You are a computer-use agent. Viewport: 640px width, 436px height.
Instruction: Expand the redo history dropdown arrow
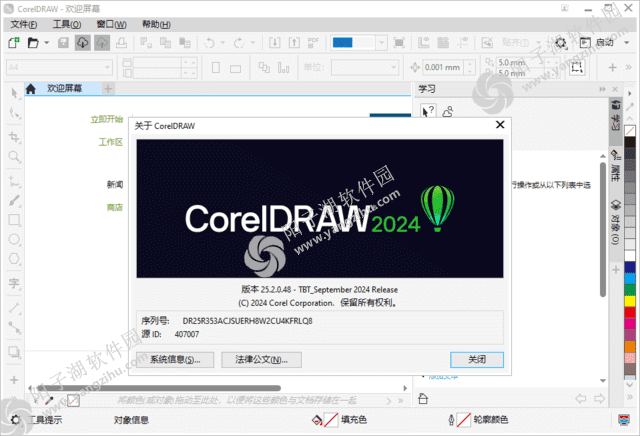253,42
